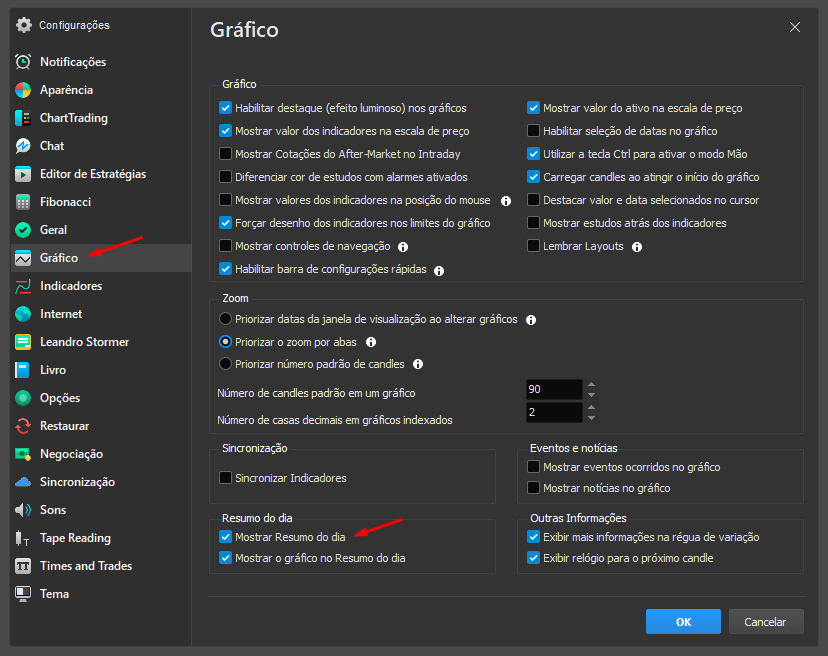Click info icon beside Habilitar barra de configurações rápidas
The height and width of the screenshot is (656, 828).
(439, 270)
